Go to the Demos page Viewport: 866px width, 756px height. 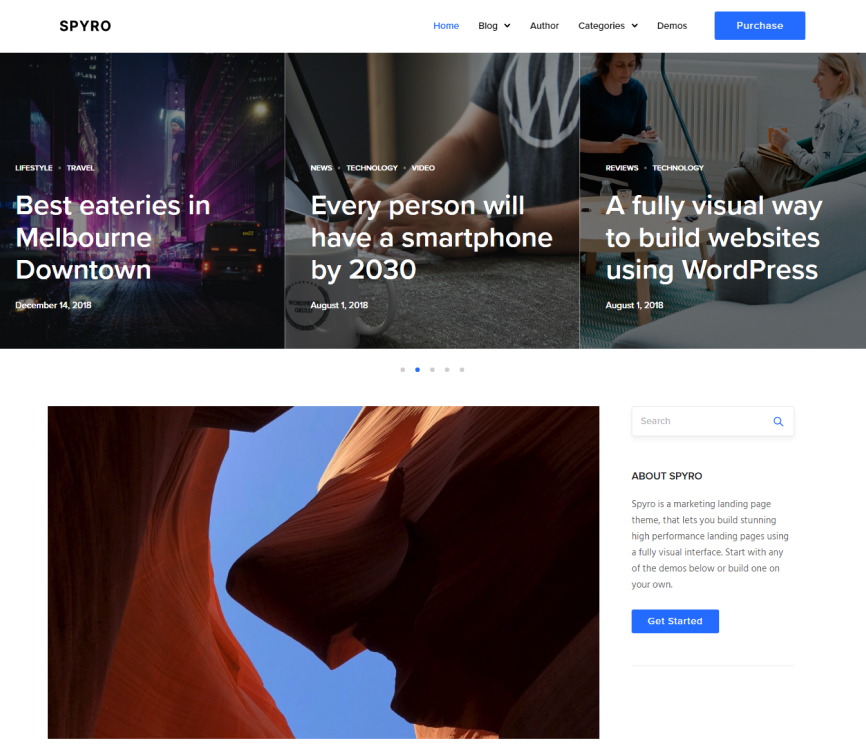tap(672, 25)
